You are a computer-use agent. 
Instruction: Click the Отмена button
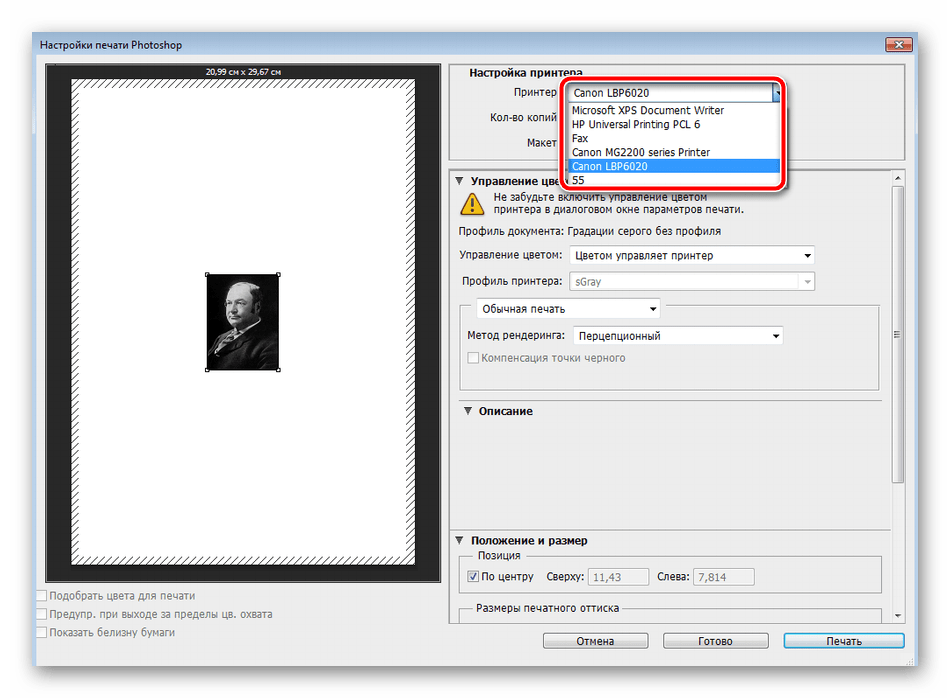(593, 641)
